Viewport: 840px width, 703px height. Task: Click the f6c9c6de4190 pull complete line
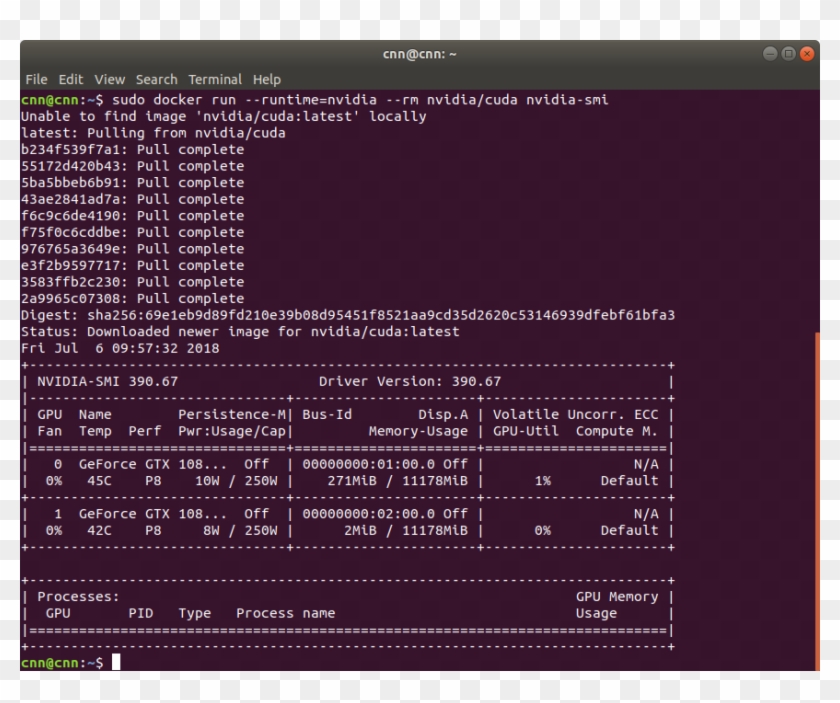coord(132,216)
